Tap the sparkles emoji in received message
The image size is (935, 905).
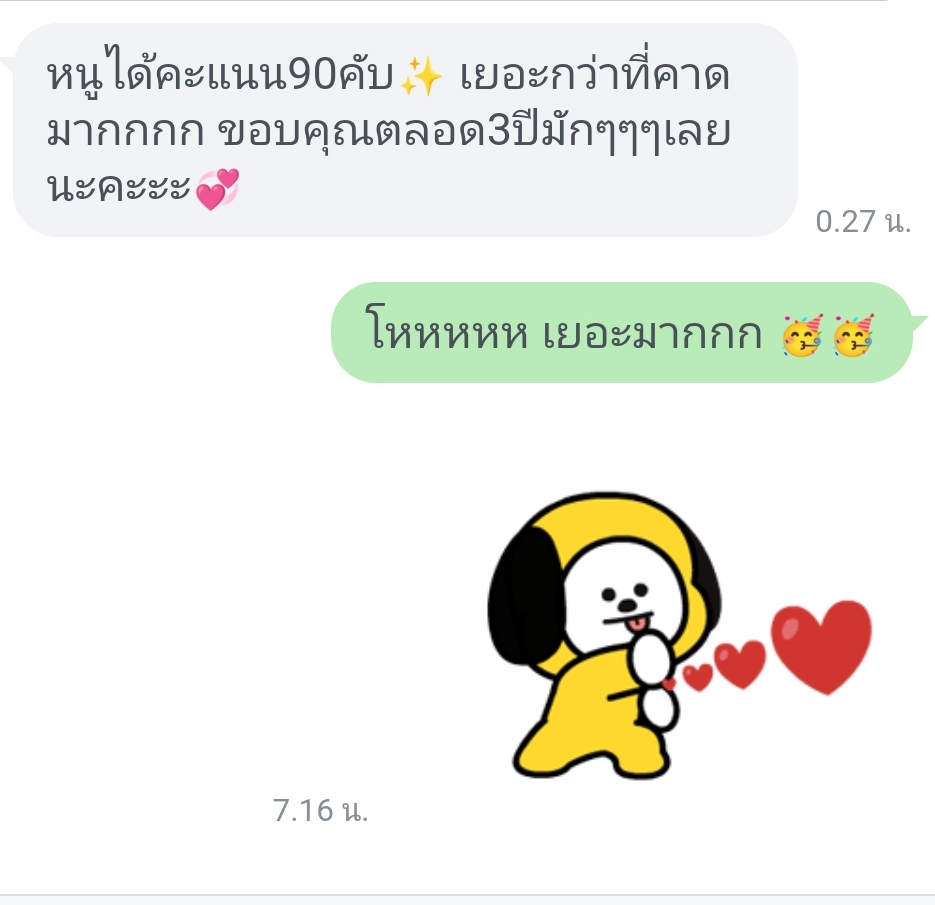[421, 76]
